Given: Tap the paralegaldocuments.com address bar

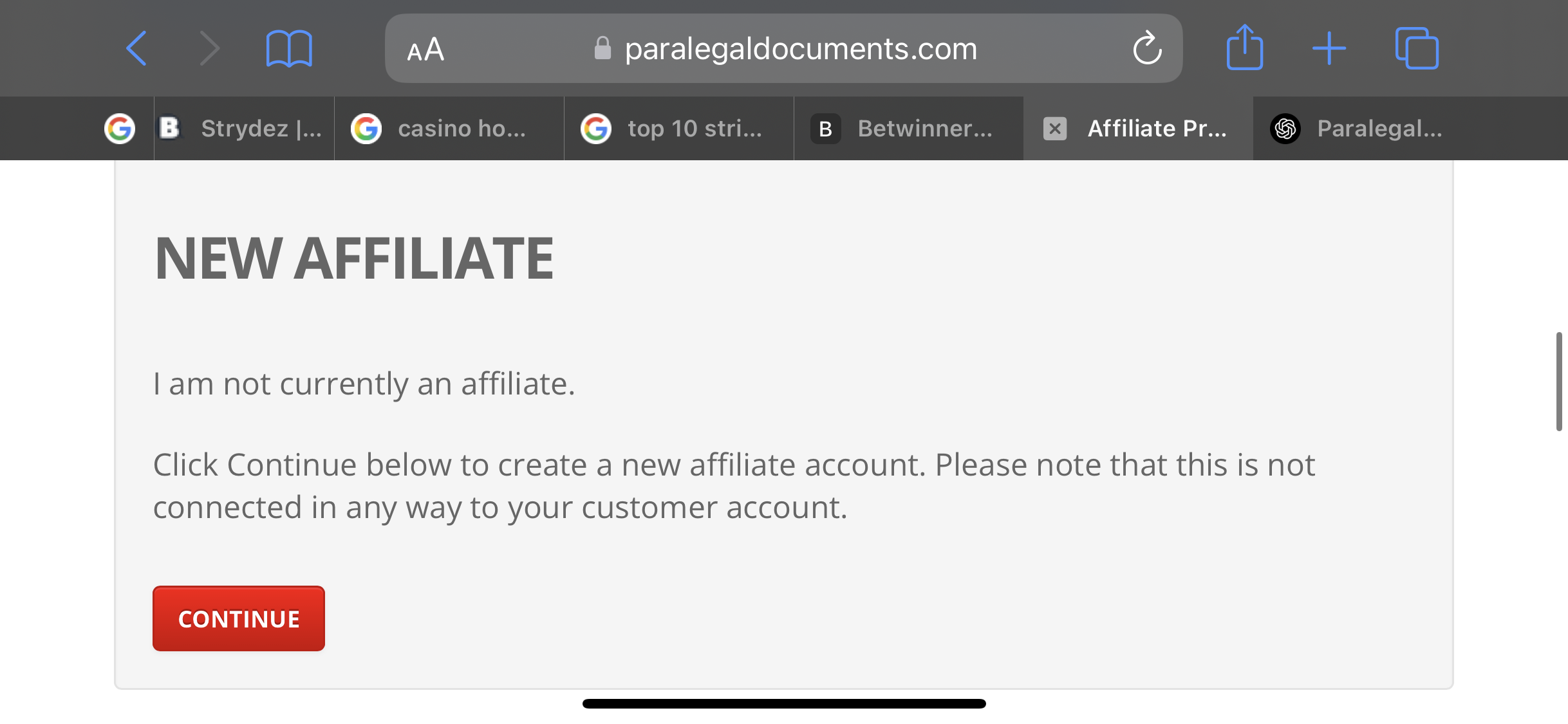Looking at the screenshot, I should coord(783,48).
